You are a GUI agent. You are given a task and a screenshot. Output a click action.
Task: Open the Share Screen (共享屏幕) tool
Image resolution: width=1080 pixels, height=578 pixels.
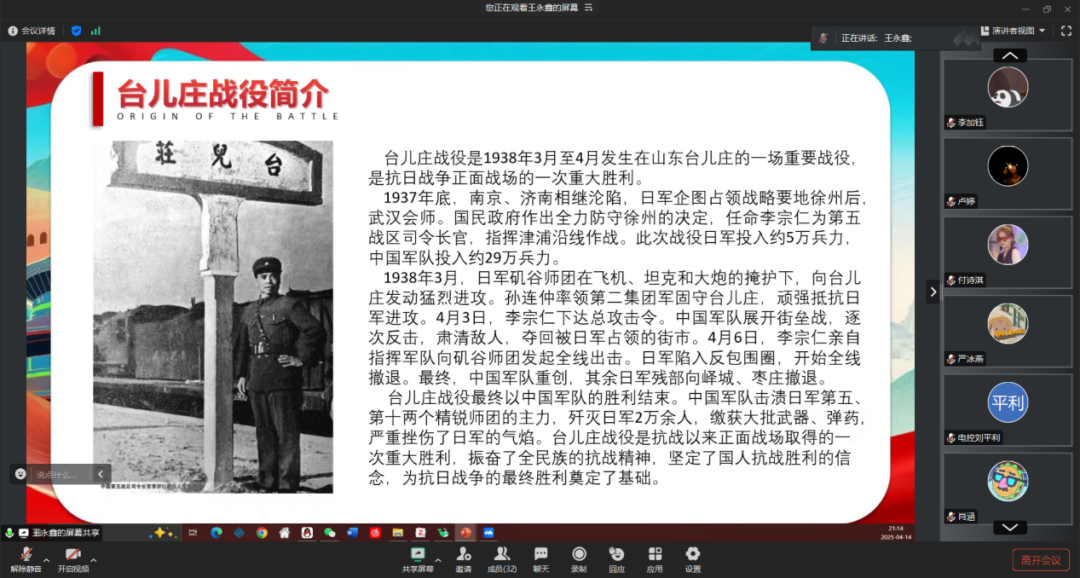pyautogui.click(x=417, y=557)
